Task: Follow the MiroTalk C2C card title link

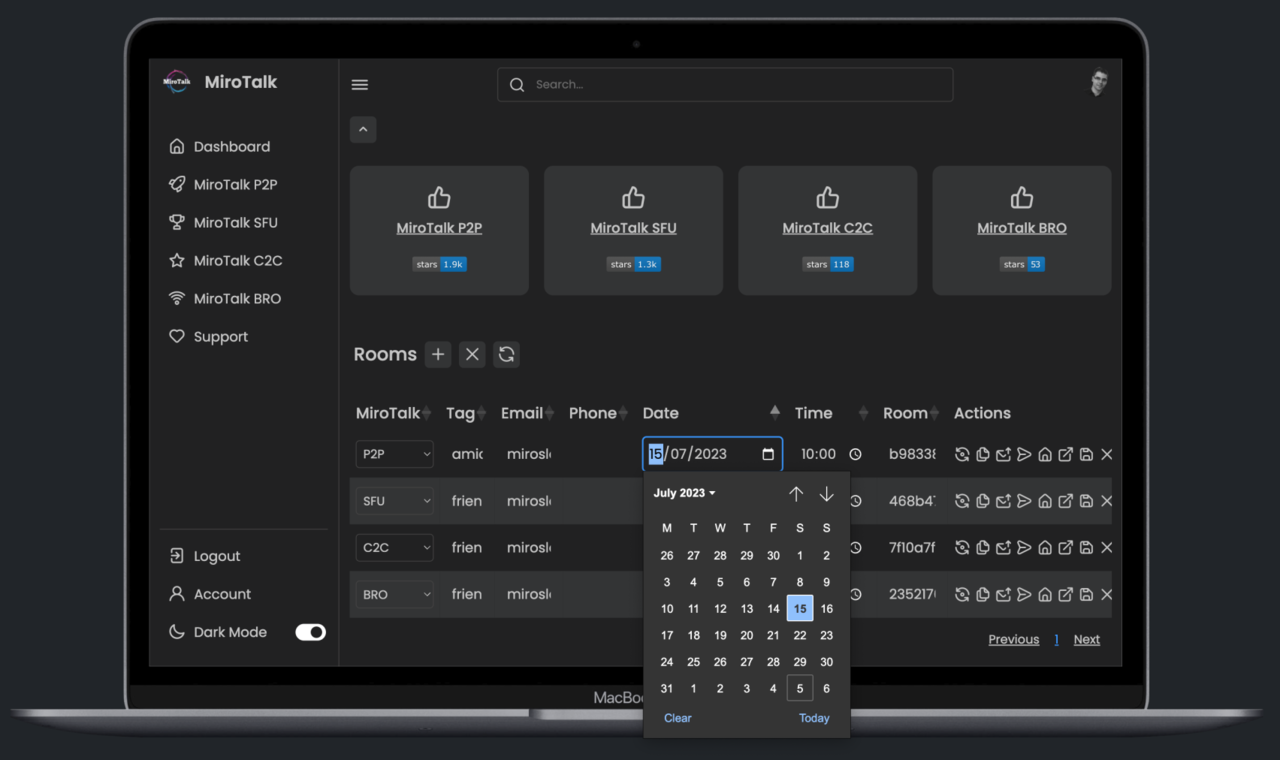Action: (827, 228)
